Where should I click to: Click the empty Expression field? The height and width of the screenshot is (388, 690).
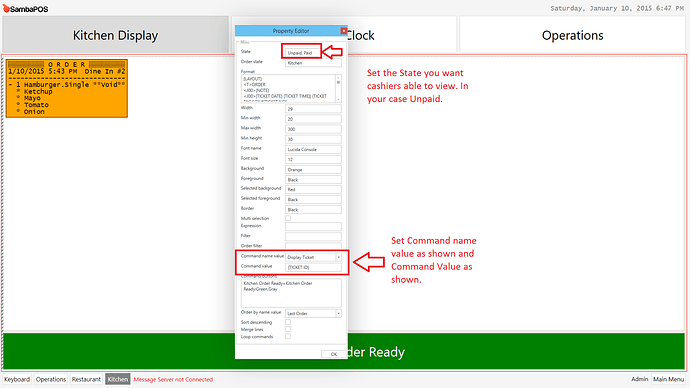(313, 227)
